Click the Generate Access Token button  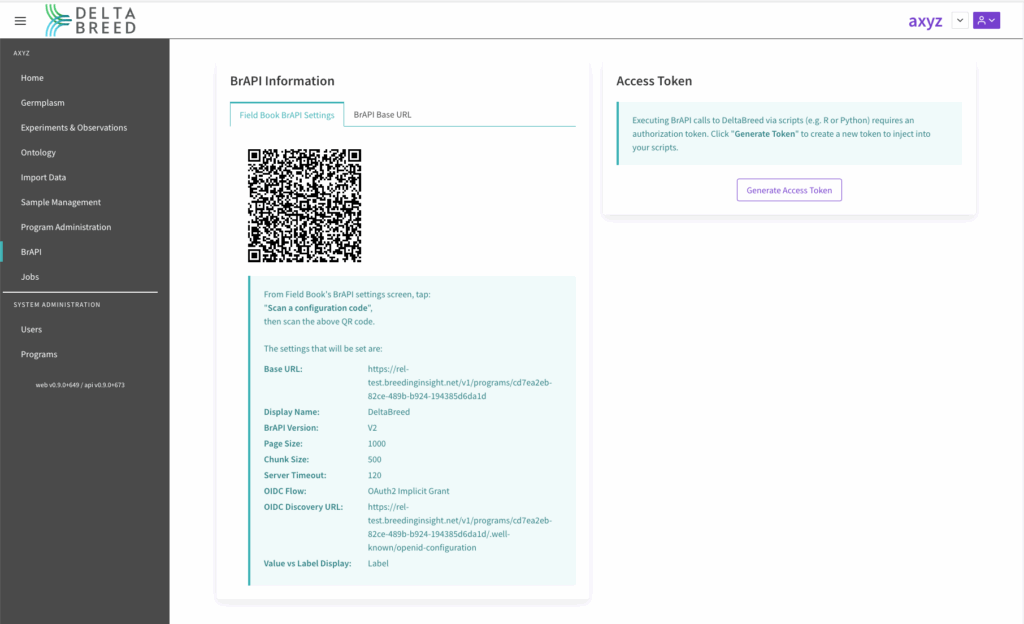click(x=789, y=190)
